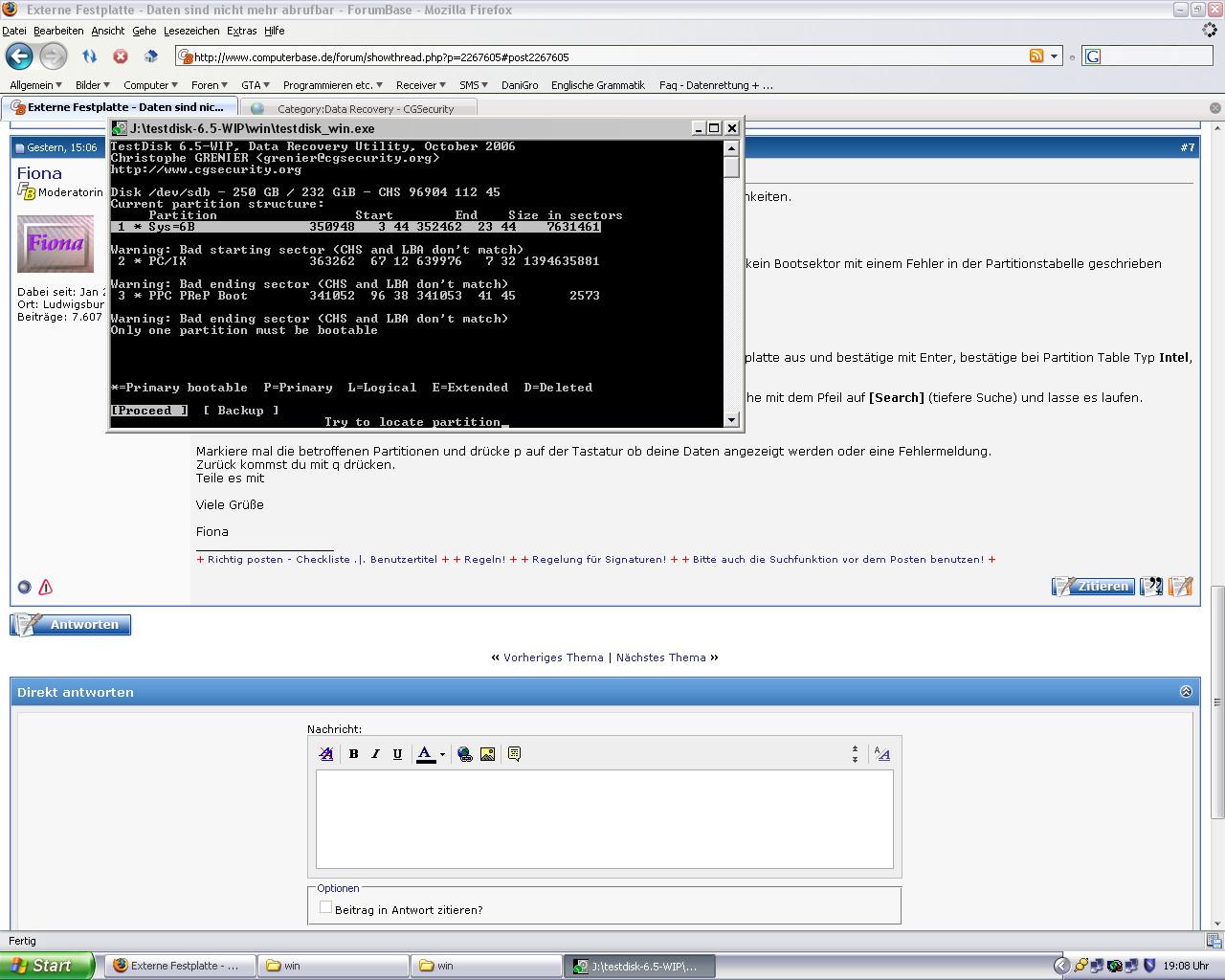
Task: Open the Extras menu
Action: coord(241,31)
